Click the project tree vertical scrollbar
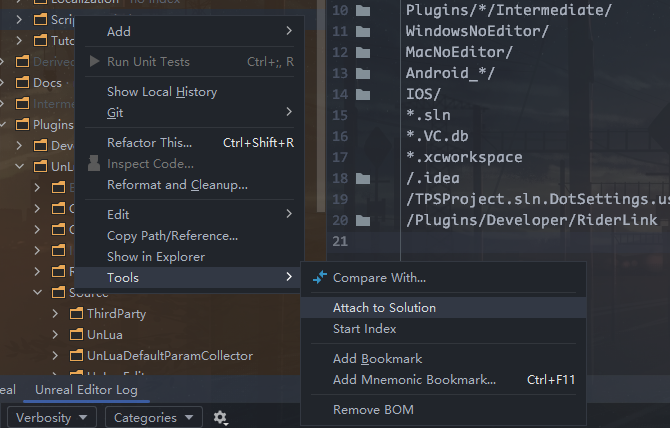Viewport: 670px width, 428px height. pos(320,107)
